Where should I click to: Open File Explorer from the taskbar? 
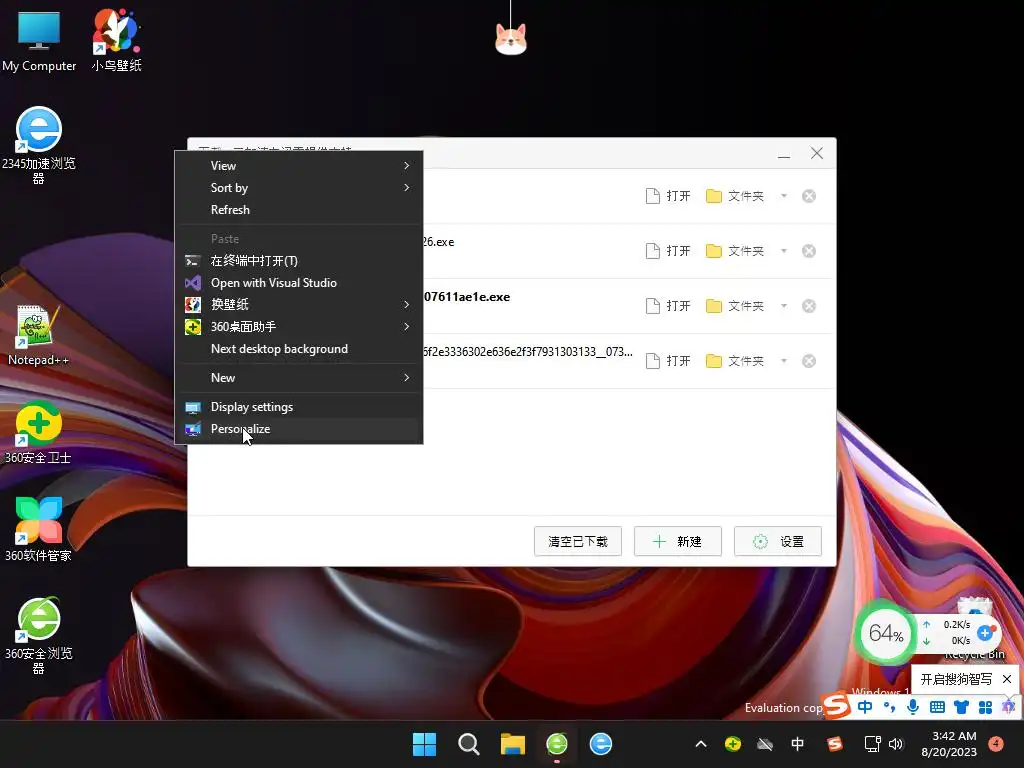(513, 744)
